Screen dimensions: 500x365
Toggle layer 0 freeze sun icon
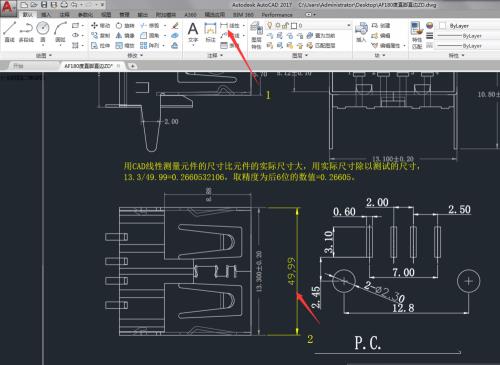[x=278, y=25]
